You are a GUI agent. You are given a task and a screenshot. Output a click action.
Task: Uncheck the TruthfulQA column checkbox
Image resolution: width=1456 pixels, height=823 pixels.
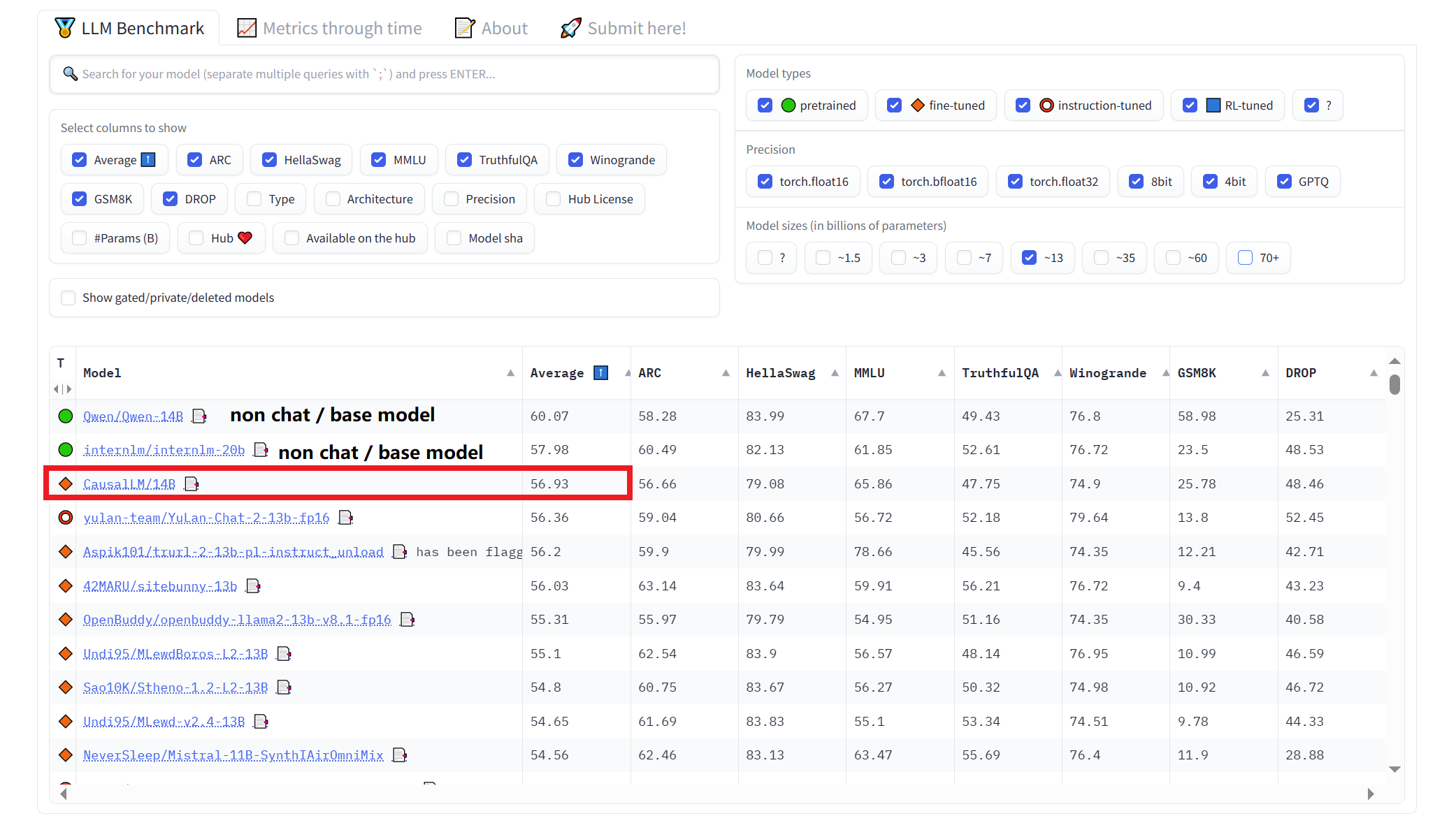(x=464, y=160)
